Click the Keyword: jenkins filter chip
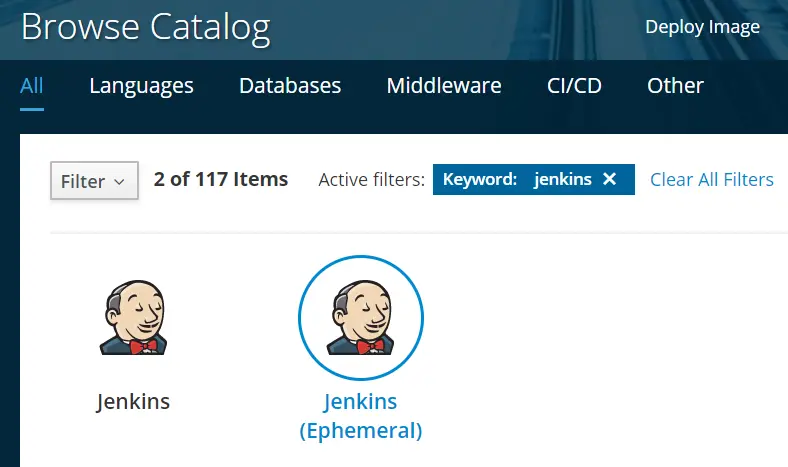 [520, 180]
